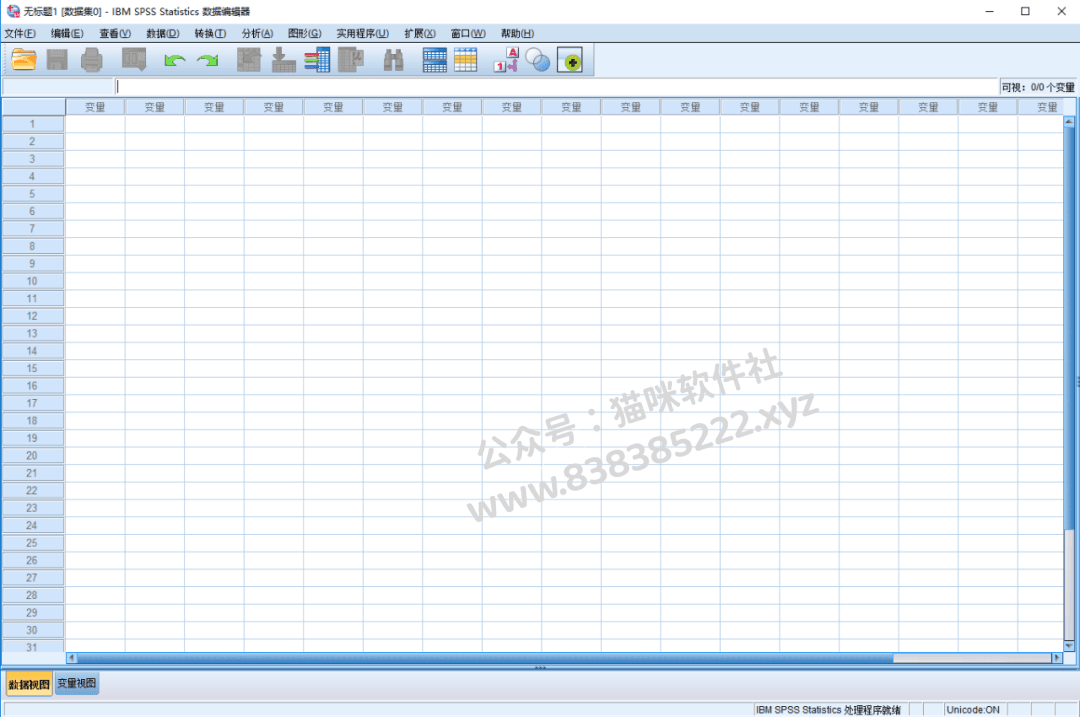Select row header 5

pos(32,194)
